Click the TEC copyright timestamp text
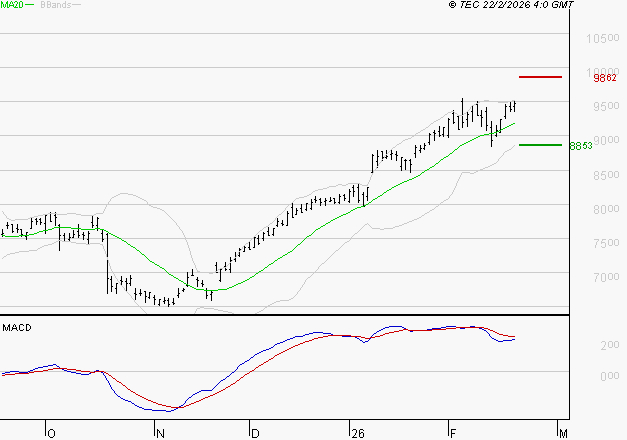Image resolution: width=627 pixels, height=440 pixels. [x=511, y=5]
